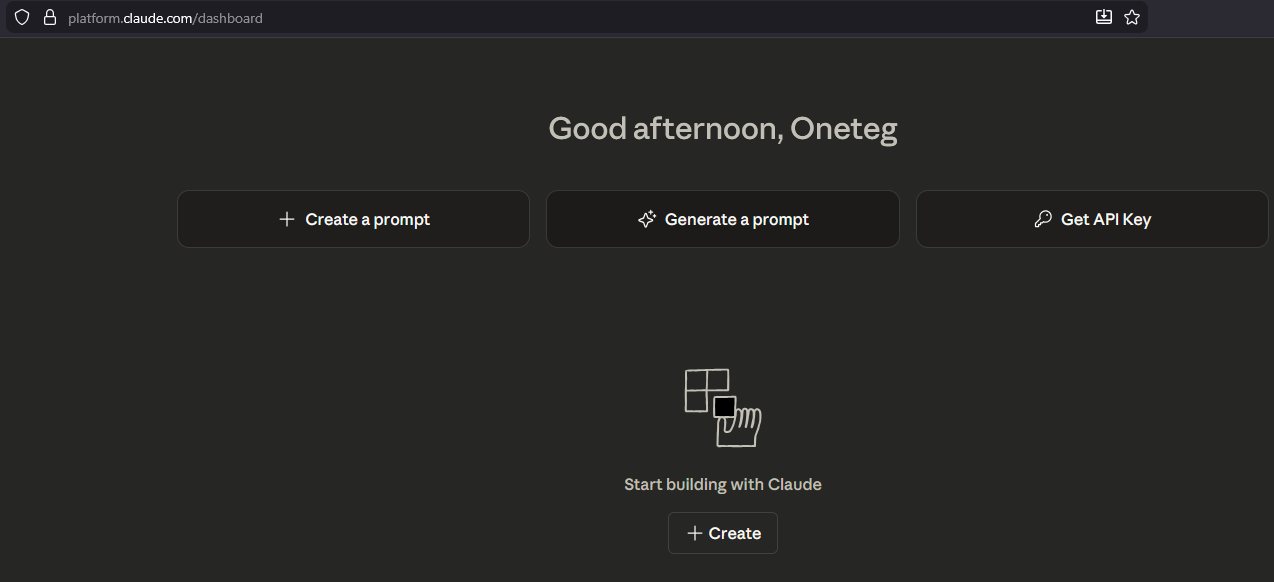Click the Good afternoon, Oneteg greeting
Viewport: 1274px width, 582px height.
pos(722,129)
